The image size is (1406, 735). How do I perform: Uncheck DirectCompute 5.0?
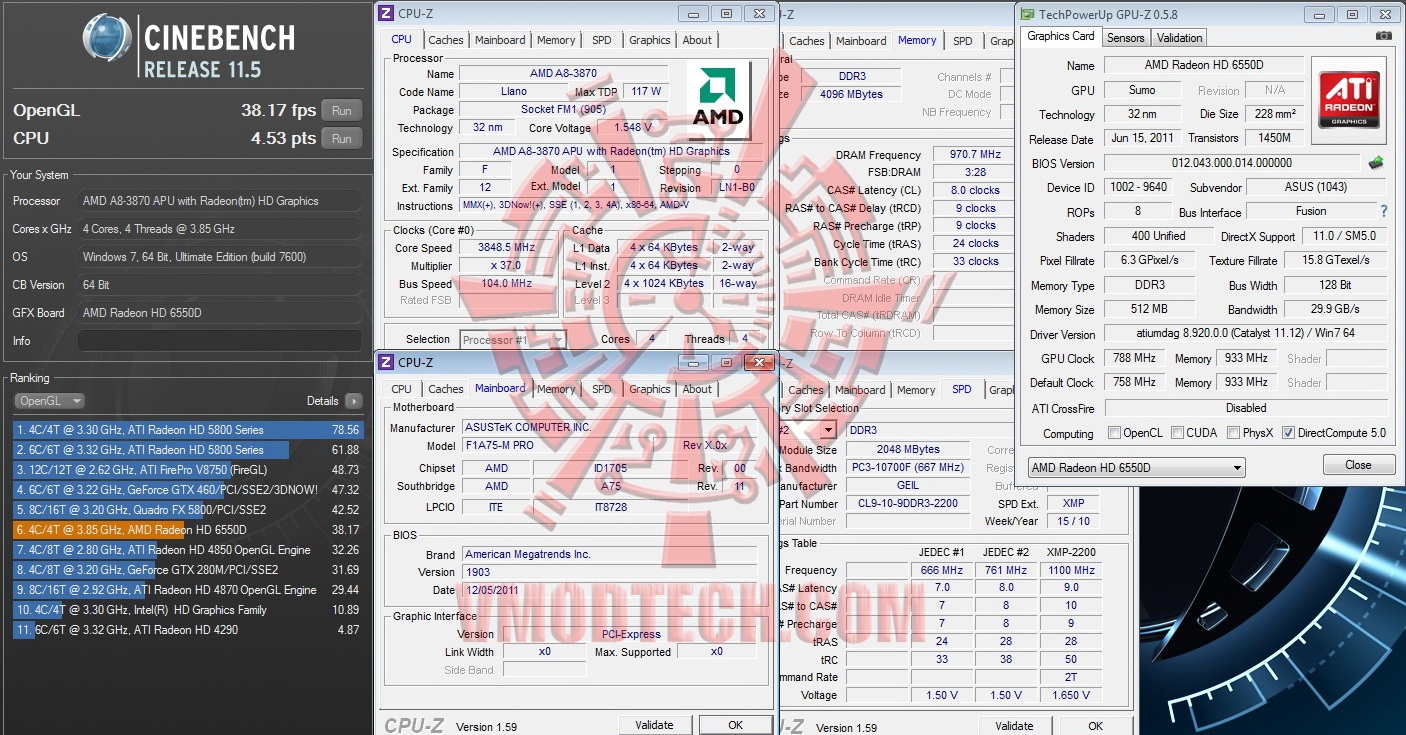[x=1288, y=433]
